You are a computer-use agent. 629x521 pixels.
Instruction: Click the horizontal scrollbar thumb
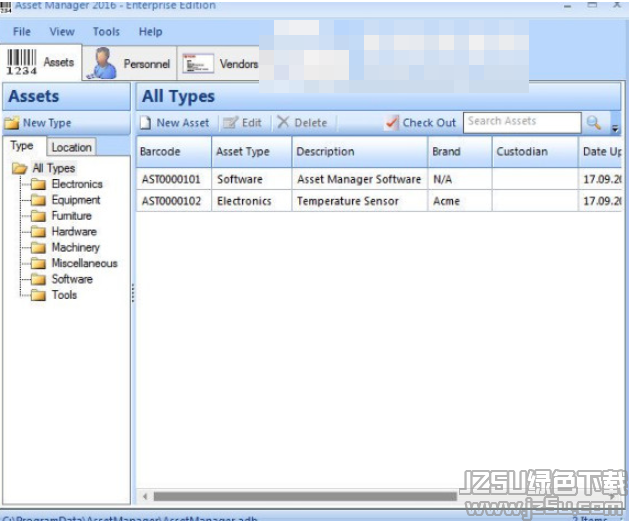(305, 497)
